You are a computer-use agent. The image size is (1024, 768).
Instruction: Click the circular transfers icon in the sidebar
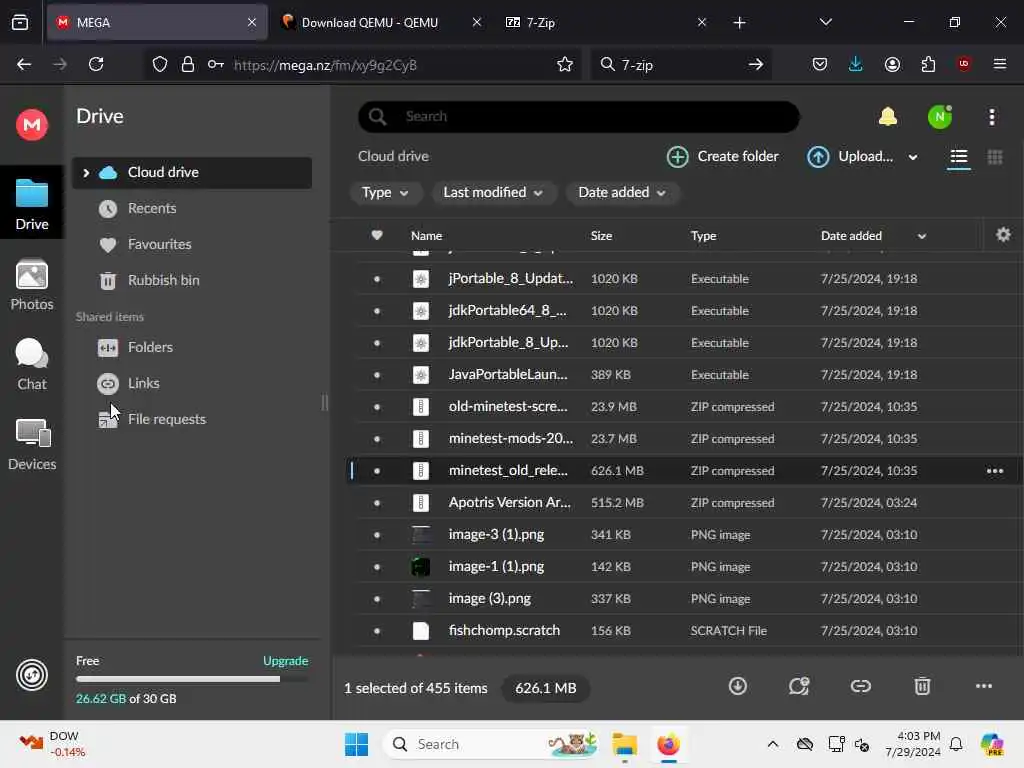click(31, 675)
